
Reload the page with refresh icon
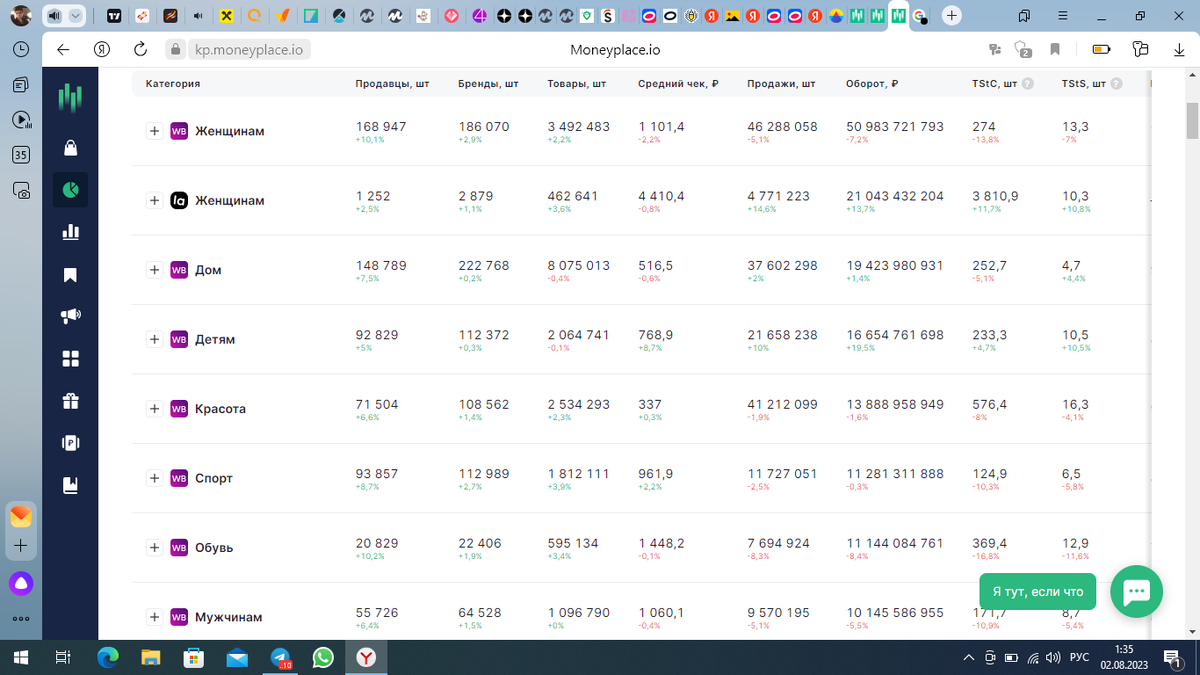[140, 49]
